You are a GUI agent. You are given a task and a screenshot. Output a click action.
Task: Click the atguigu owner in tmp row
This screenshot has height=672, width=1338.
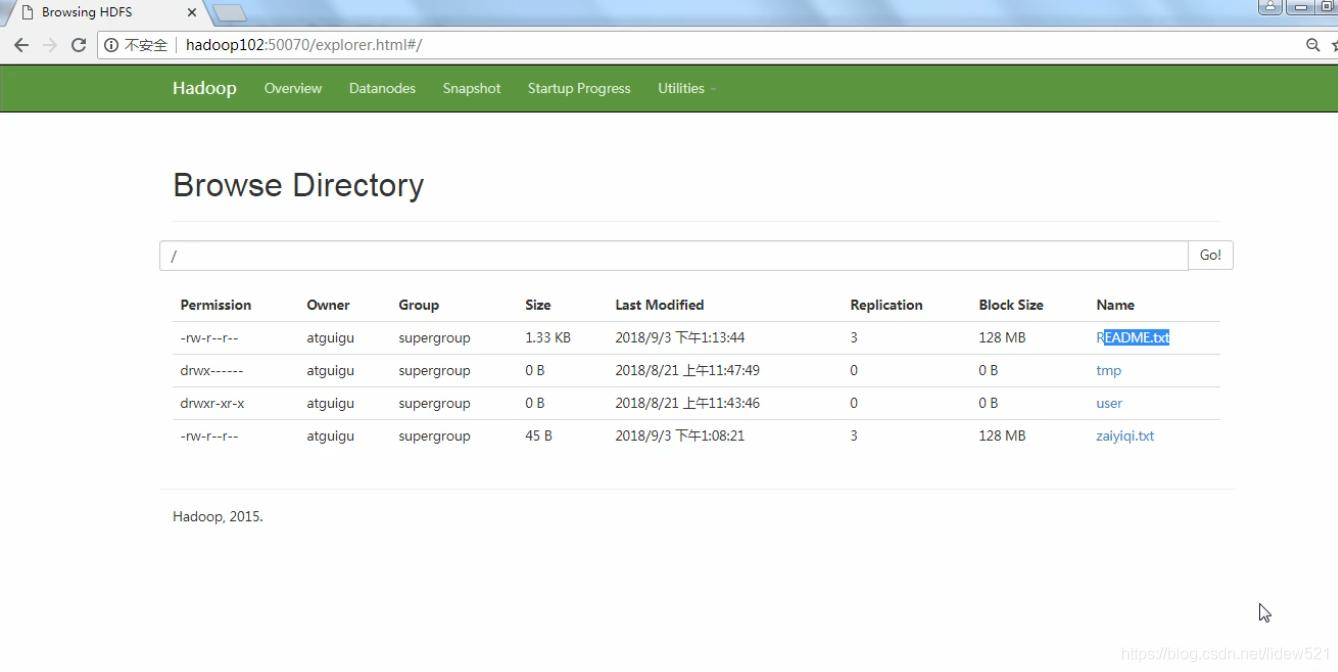coord(330,371)
